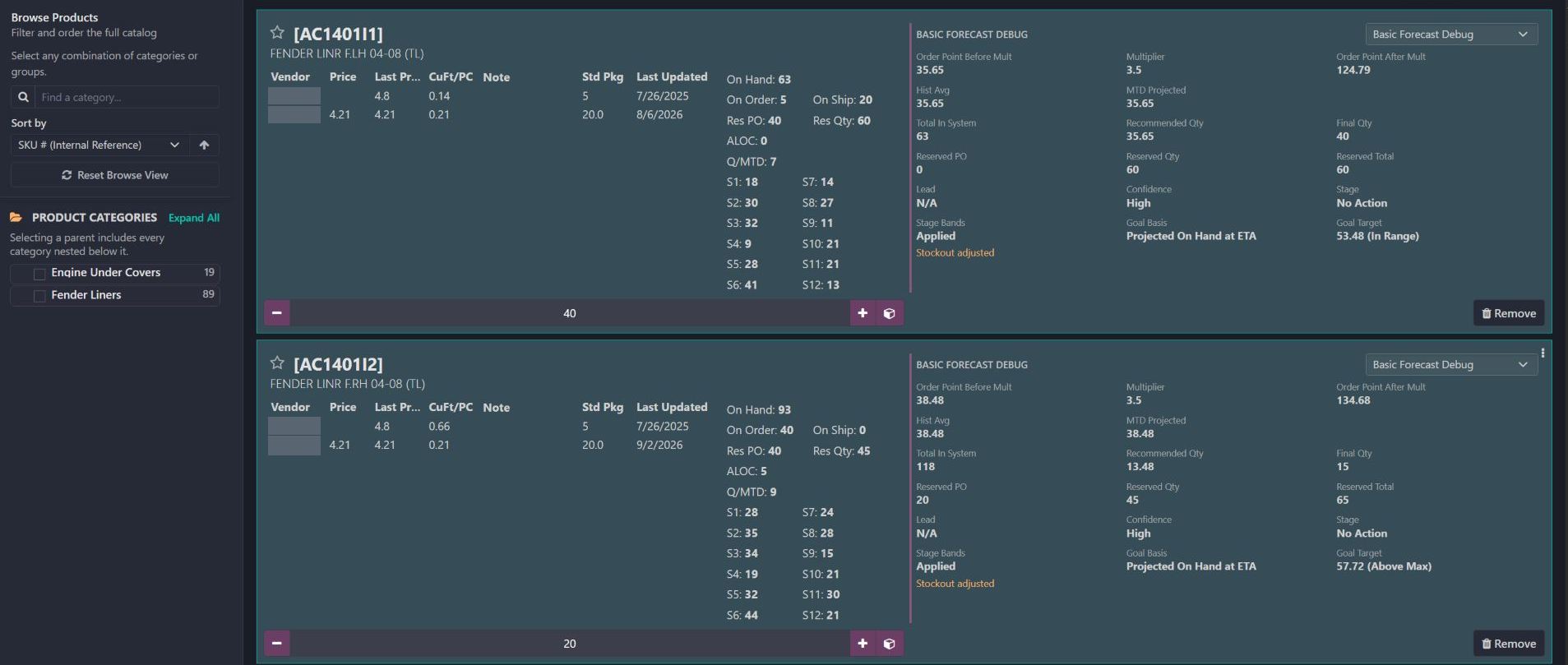The width and height of the screenshot is (1568, 665).
Task: Click the Goal Target 53.48 (In Range) value
Action: point(1377,237)
